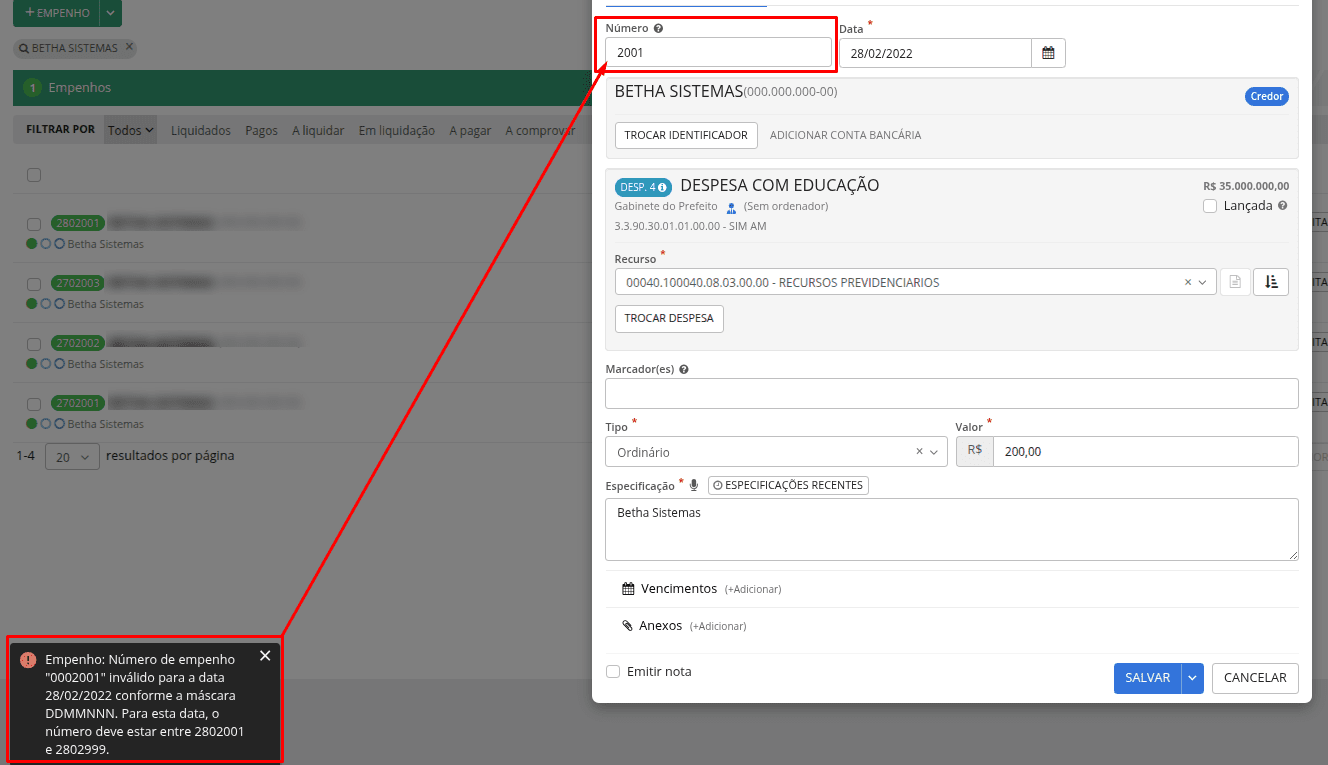Open the results per page dropdown
The height and width of the screenshot is (765, 1328).
72,456
